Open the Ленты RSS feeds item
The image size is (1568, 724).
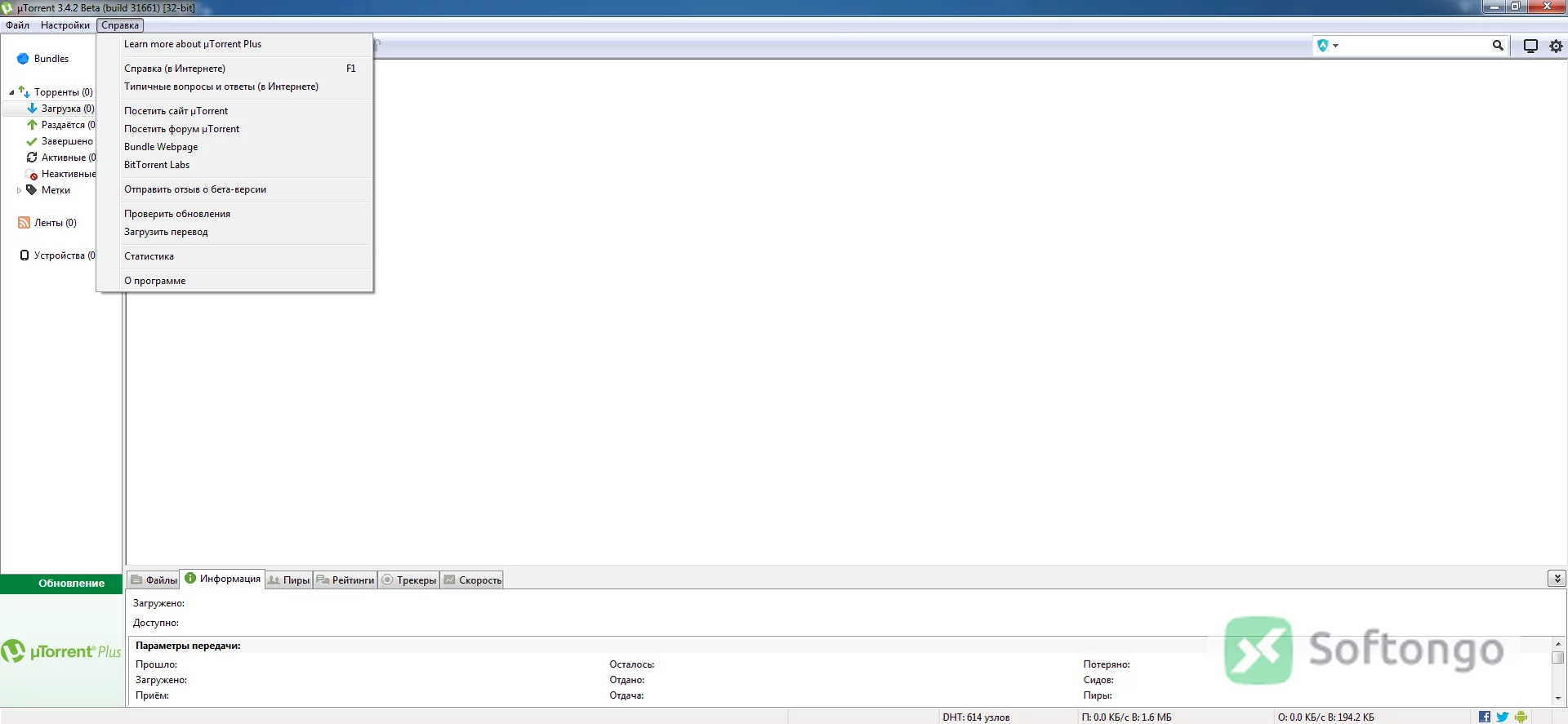coord(47,223)
